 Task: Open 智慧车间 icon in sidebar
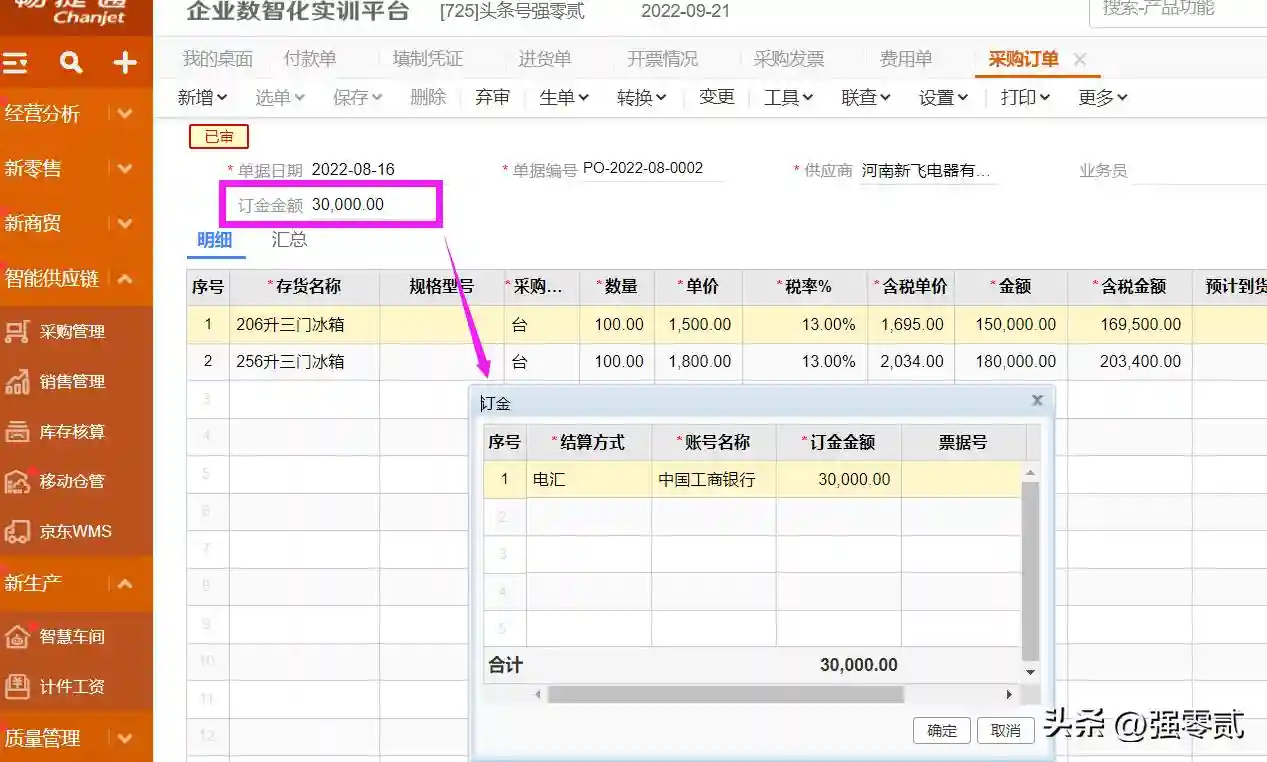click(x=17, y=636)
